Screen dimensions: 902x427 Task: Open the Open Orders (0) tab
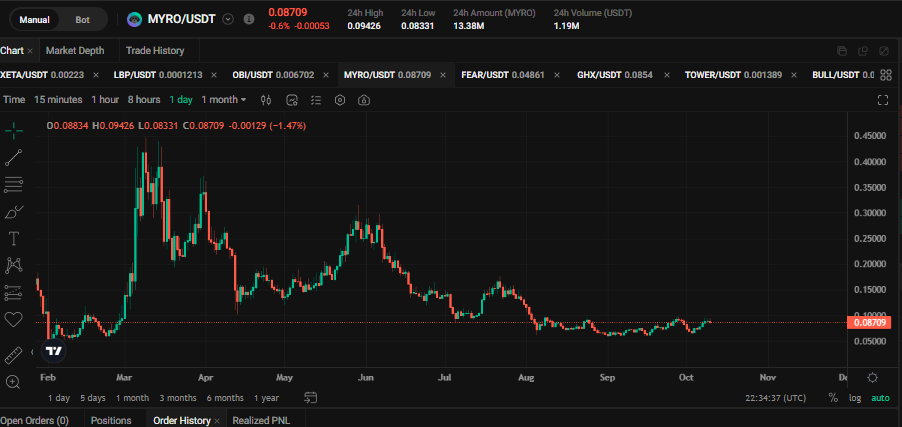[34, 421]
